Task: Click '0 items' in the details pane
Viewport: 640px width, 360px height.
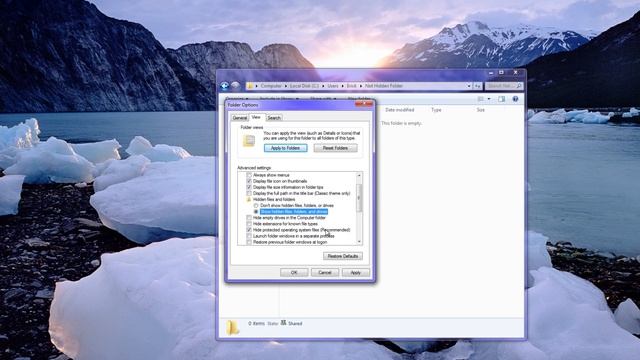Action: 256,323
